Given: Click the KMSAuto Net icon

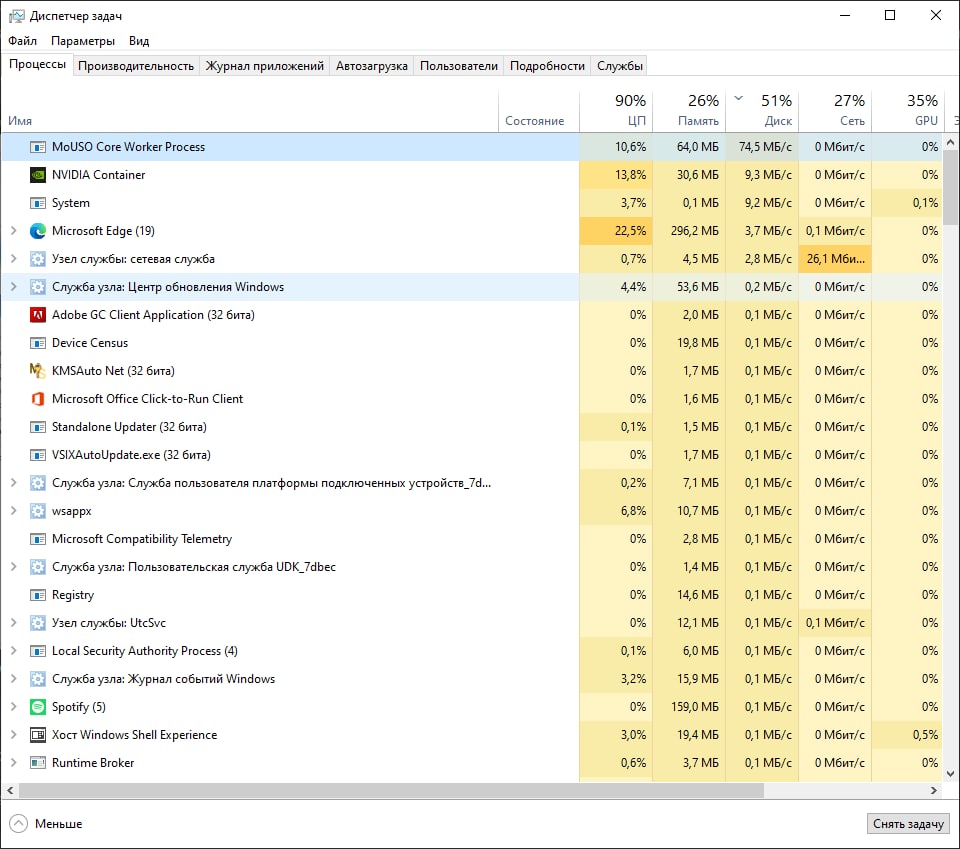Looking at the screenshot, I should pos(38,371).
